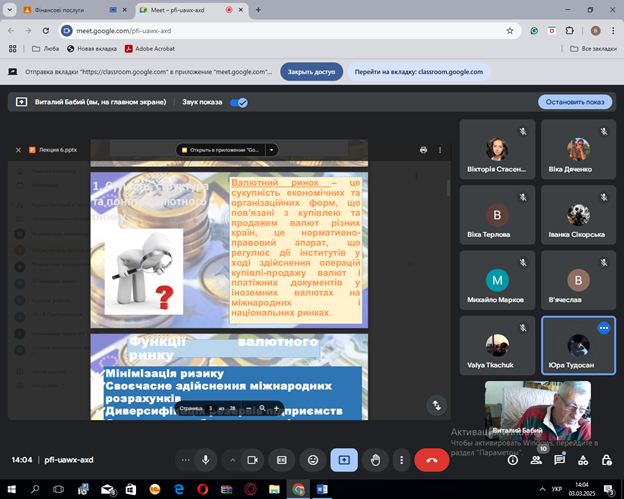Show the participants list icon
Viewport: 624px width, 499px height.
537,460
